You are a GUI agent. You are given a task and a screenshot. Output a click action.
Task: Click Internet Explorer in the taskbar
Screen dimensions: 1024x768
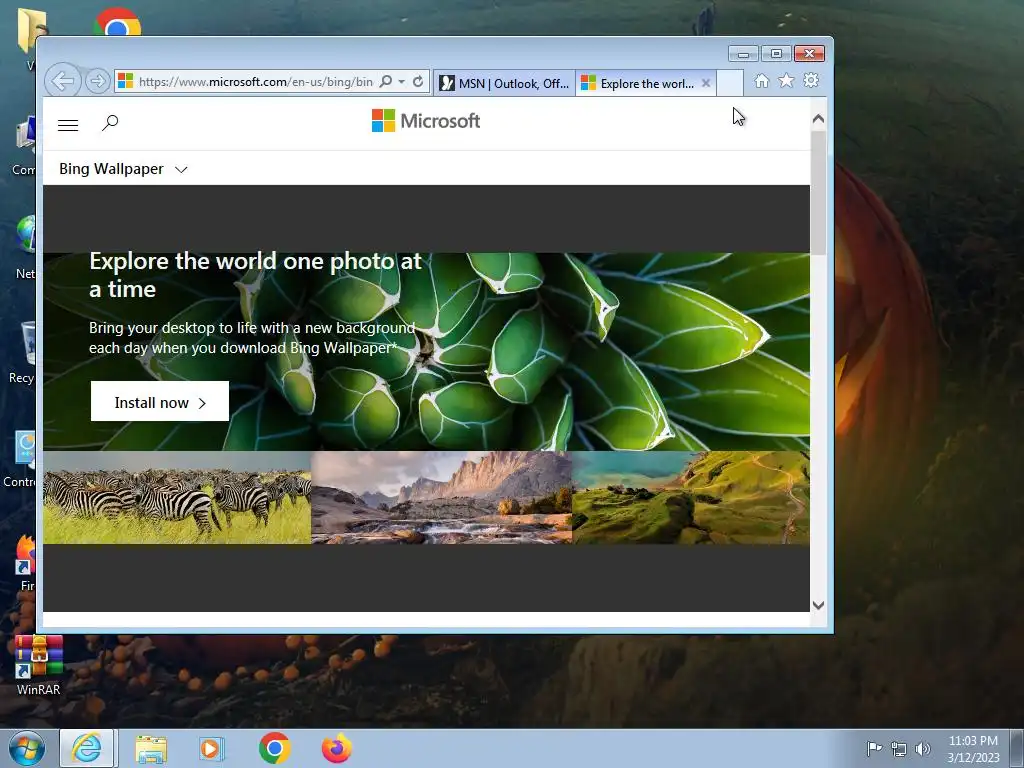click(x=88, y=748)
